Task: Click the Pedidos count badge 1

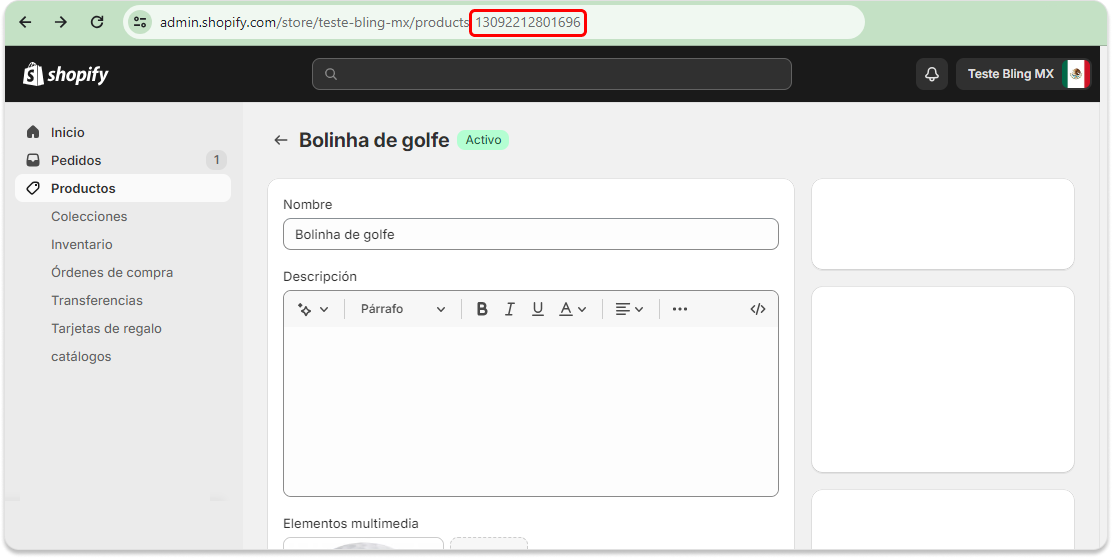Action: click(x=216, y=160)
